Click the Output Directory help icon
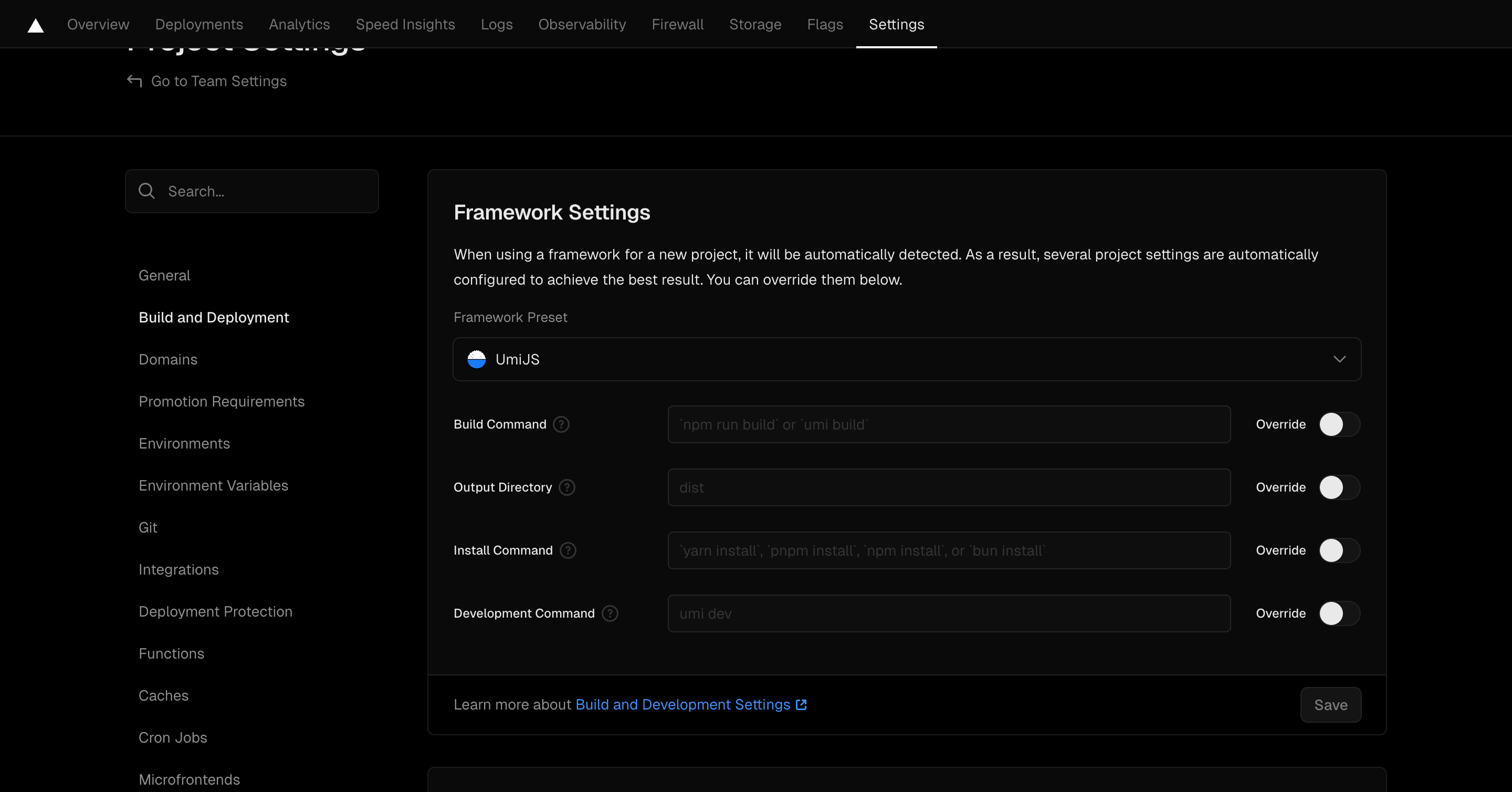The height and width of the screenshot is (792, 1512). click(x=566, y=487)
